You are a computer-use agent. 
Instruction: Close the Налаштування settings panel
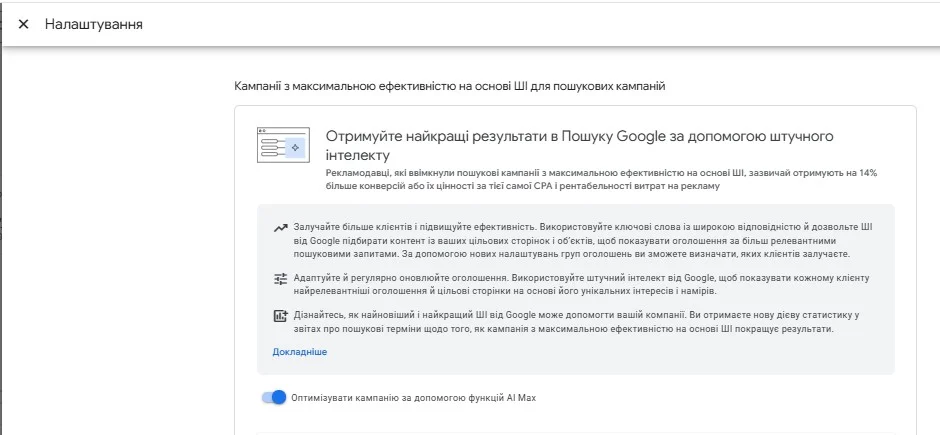23,25
